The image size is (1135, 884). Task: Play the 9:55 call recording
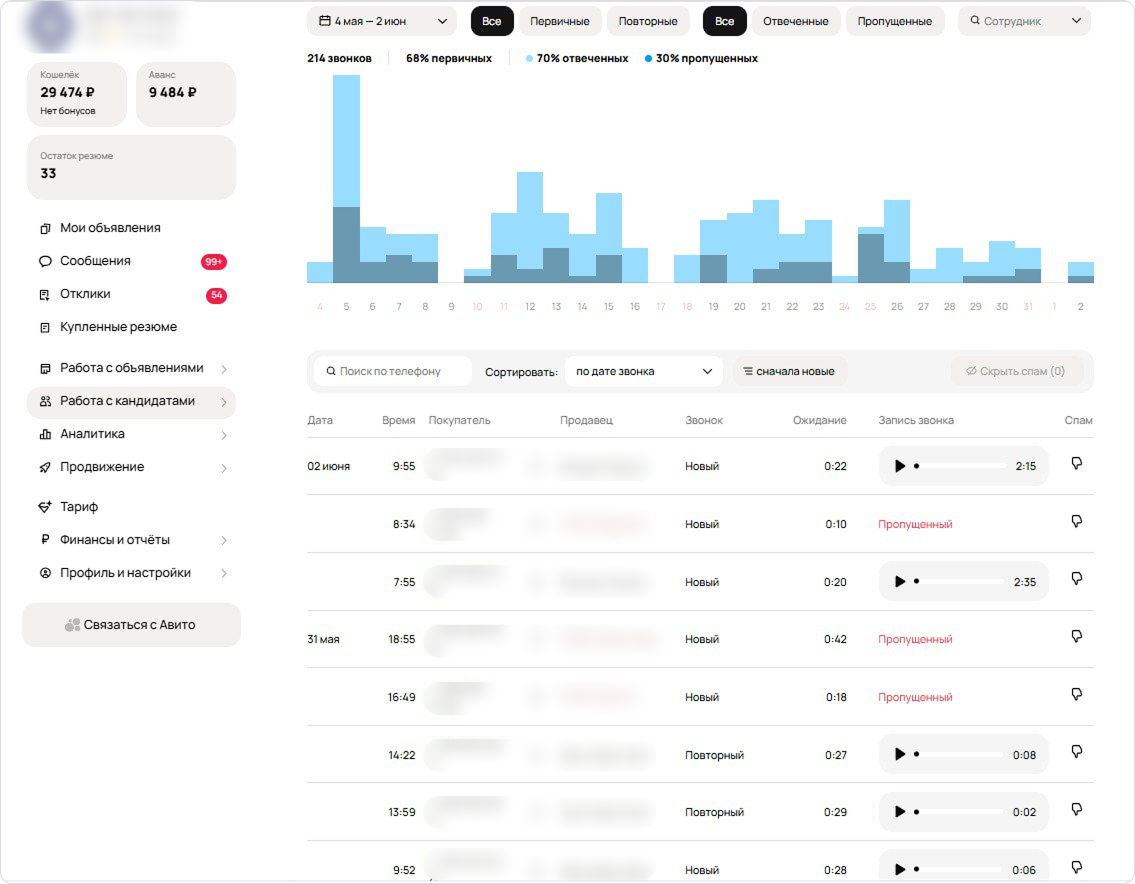coord(900,466)
